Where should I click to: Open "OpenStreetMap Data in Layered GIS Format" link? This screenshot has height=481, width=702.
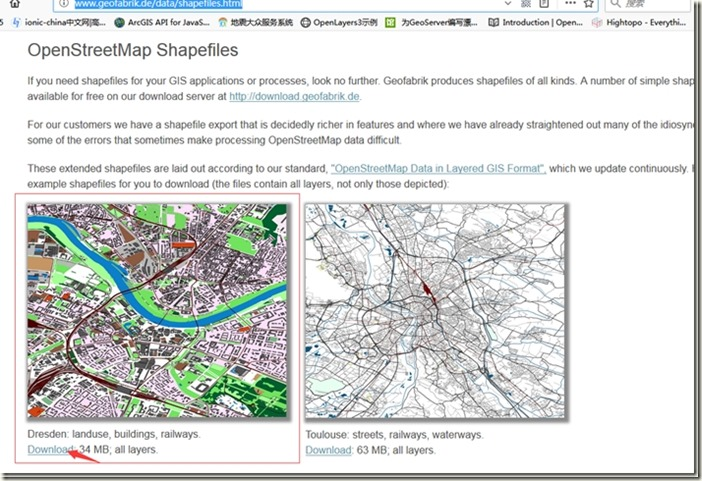click(438, 168)
